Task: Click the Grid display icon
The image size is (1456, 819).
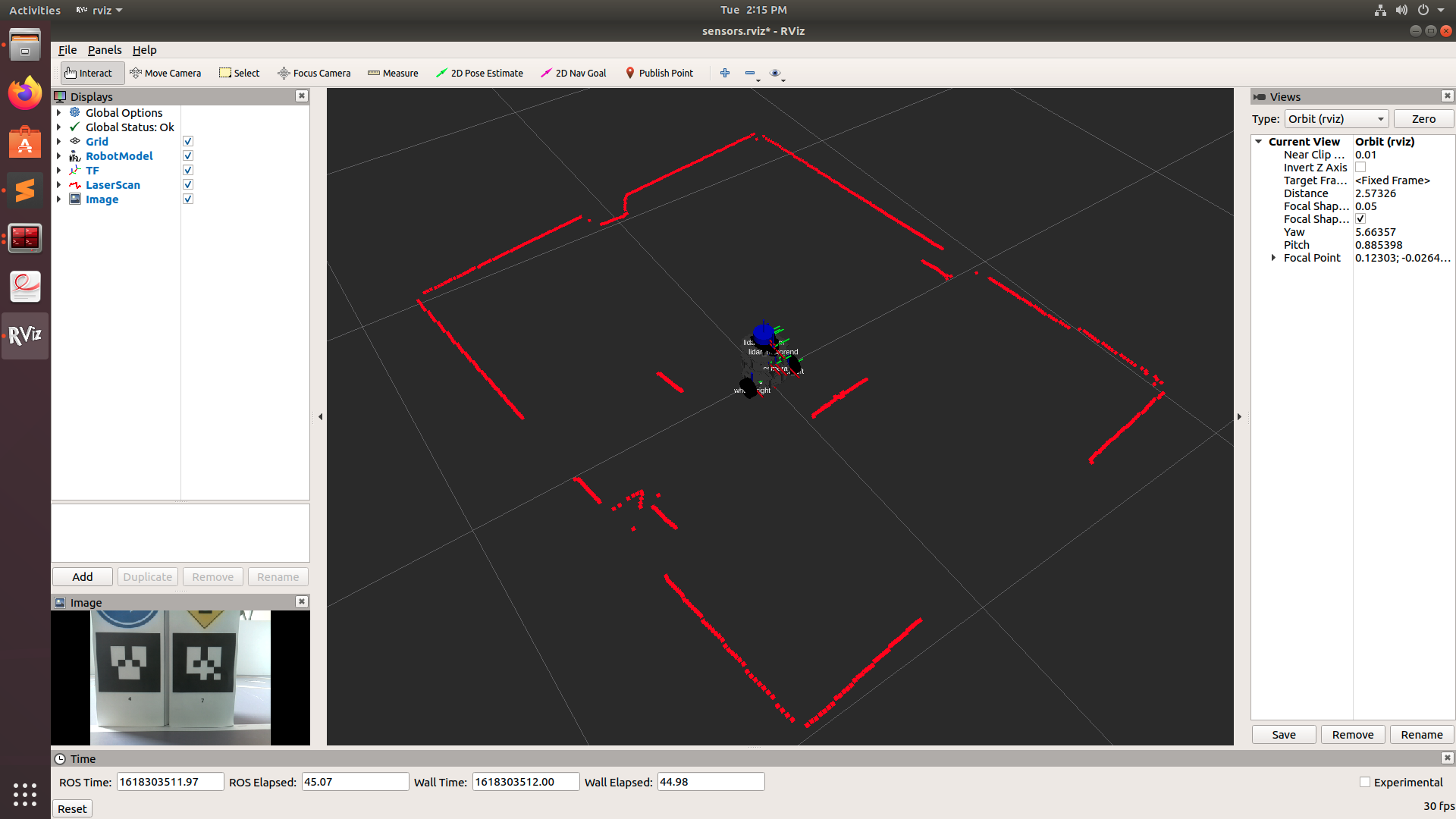Action: (x=75, y=141)
